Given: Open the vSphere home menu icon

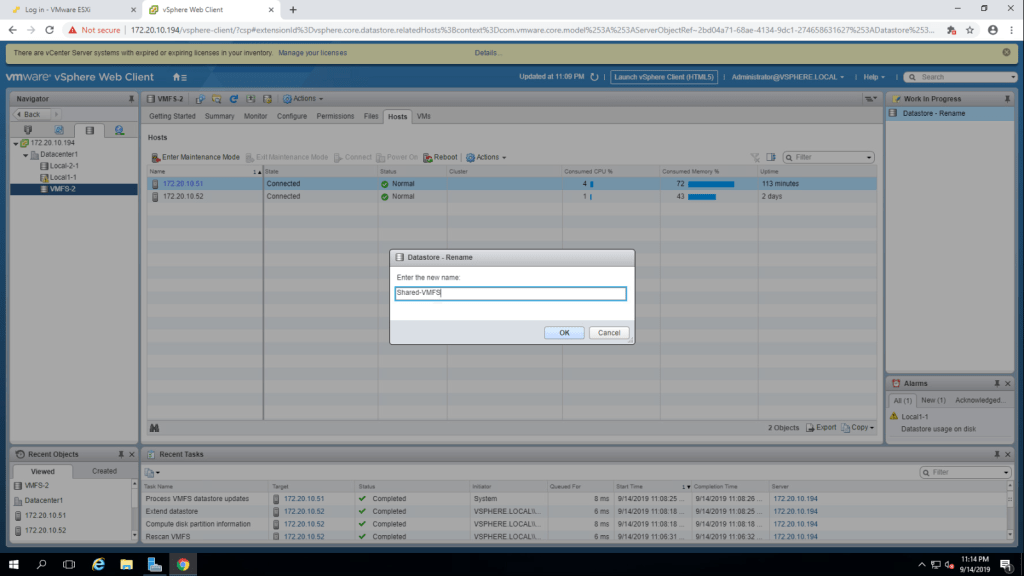Looking at the screenshot, I should point(179,77).
